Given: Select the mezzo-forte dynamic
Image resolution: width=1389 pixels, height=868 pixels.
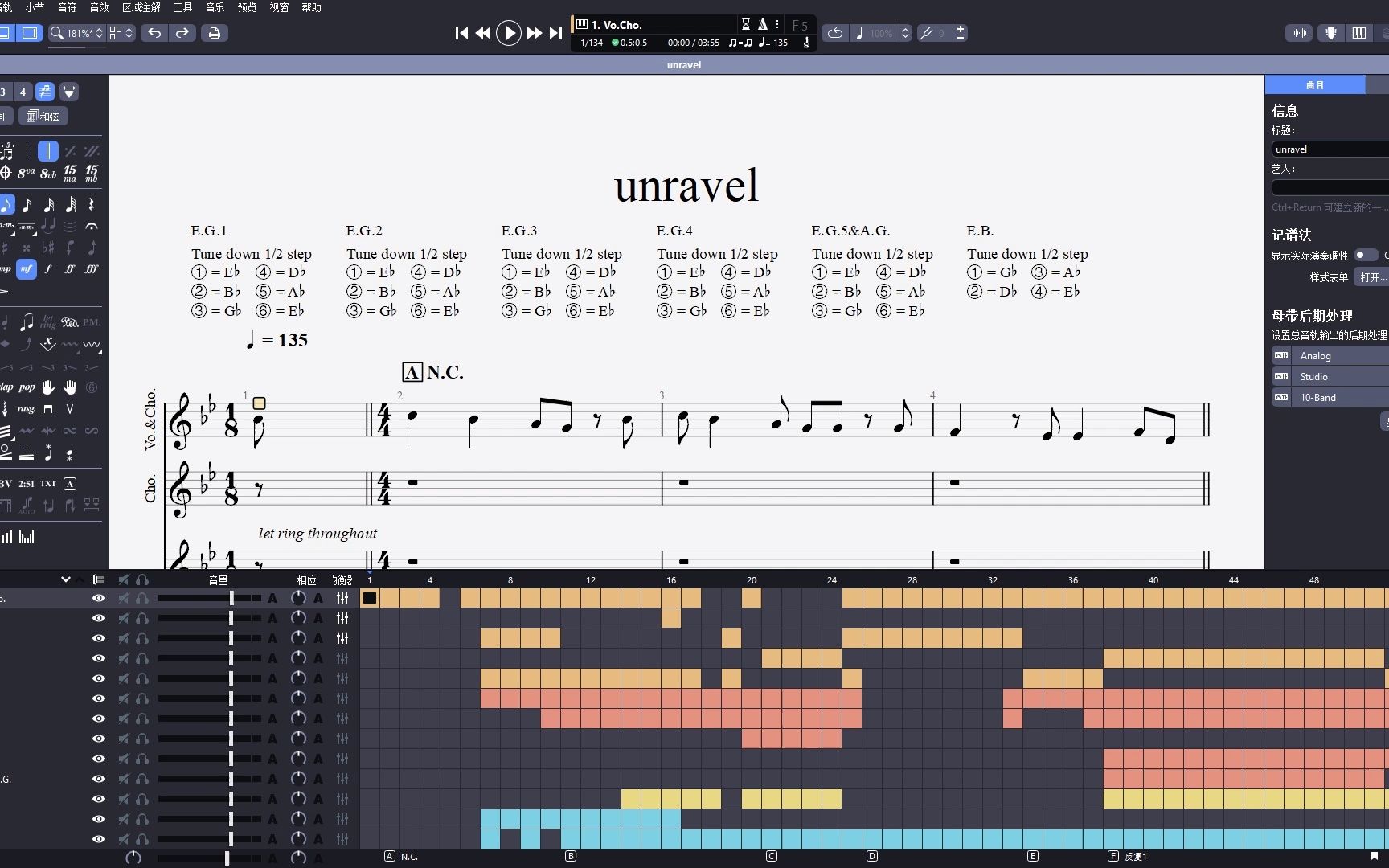Looking at the screenshot, I should click(27, 269).
